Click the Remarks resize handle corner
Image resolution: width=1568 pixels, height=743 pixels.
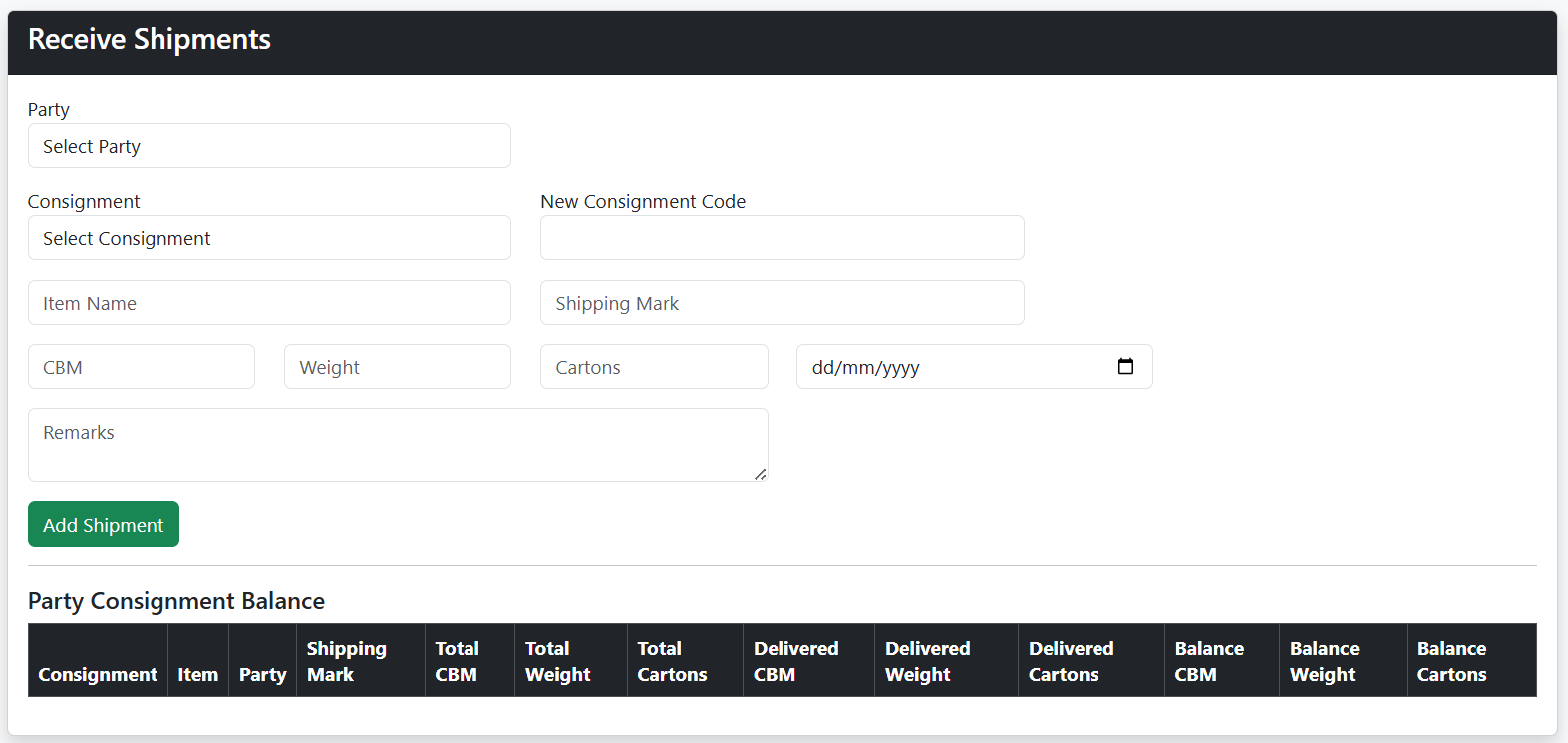(x=761, y=475)
